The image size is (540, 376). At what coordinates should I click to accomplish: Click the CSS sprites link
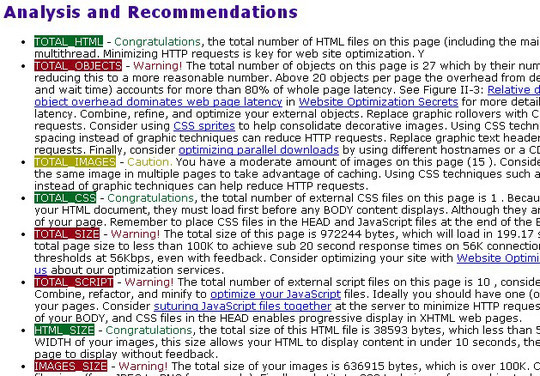coord(204,126)
